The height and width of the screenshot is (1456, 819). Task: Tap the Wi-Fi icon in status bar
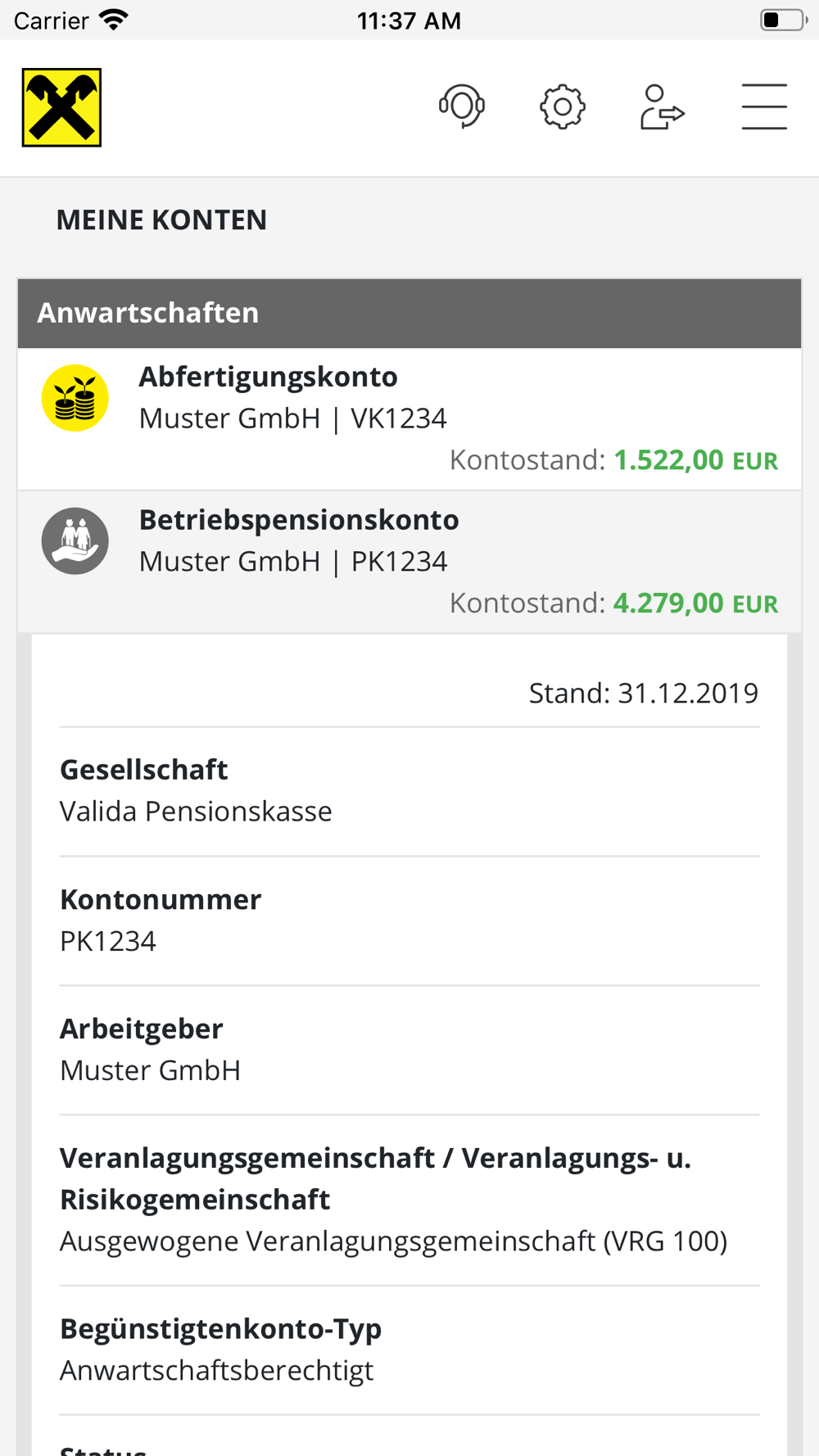[114, 20]
